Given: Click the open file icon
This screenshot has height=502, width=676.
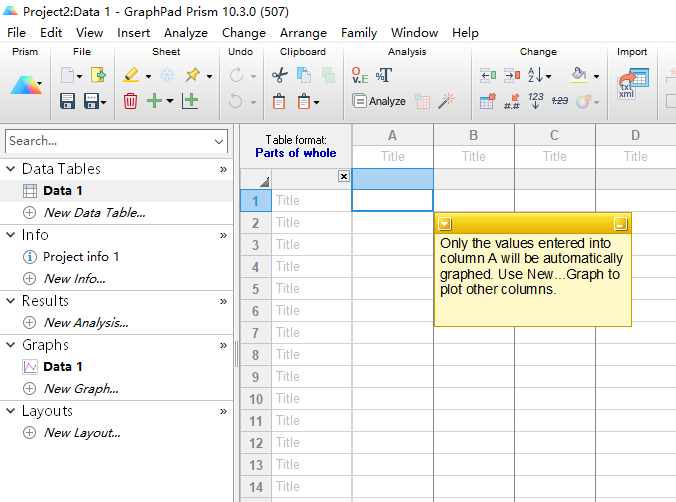Looking at the screenshot, I should click(98, 75).
